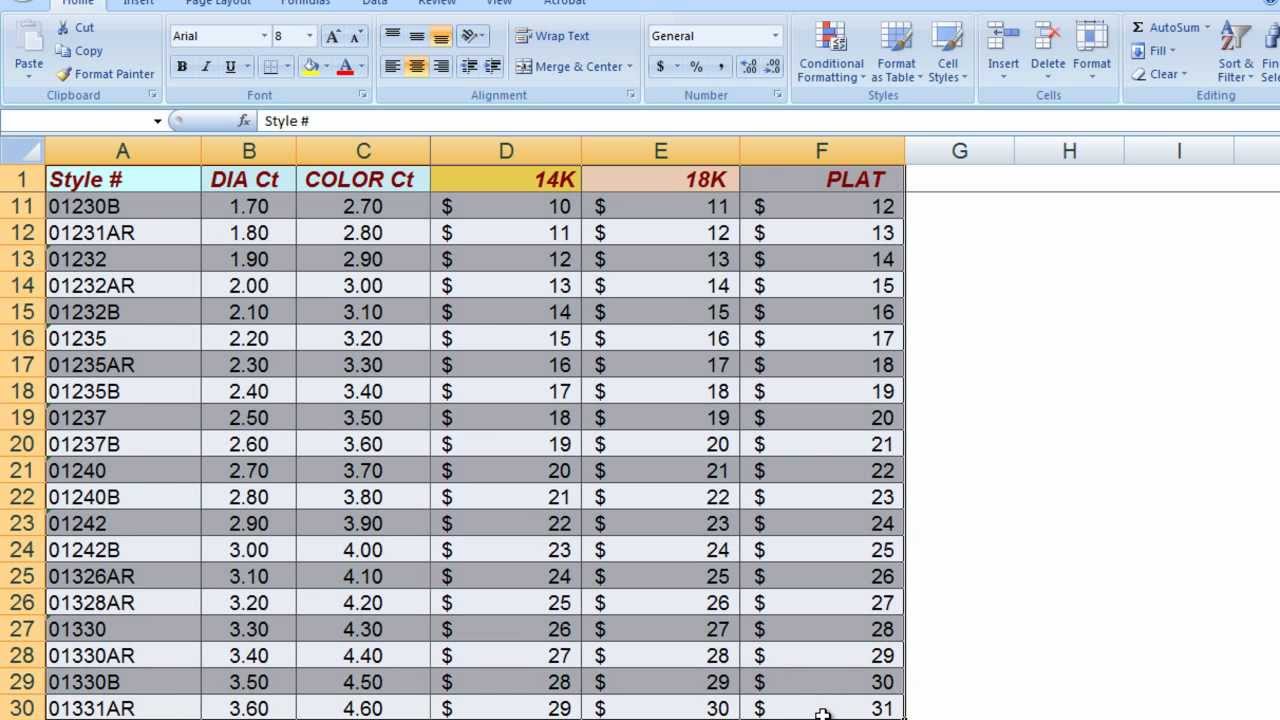Open the Fill options
This screenshot has width=1280, height=720.
[x=1153, y=51]
